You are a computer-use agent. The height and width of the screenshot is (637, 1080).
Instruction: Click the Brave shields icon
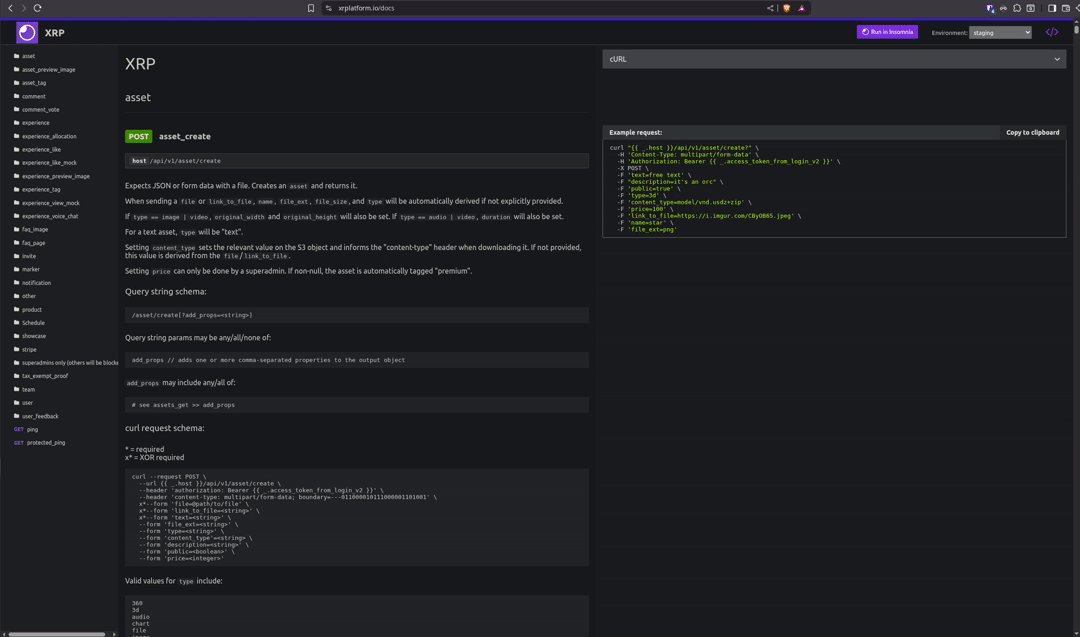[x=786, y=8]
